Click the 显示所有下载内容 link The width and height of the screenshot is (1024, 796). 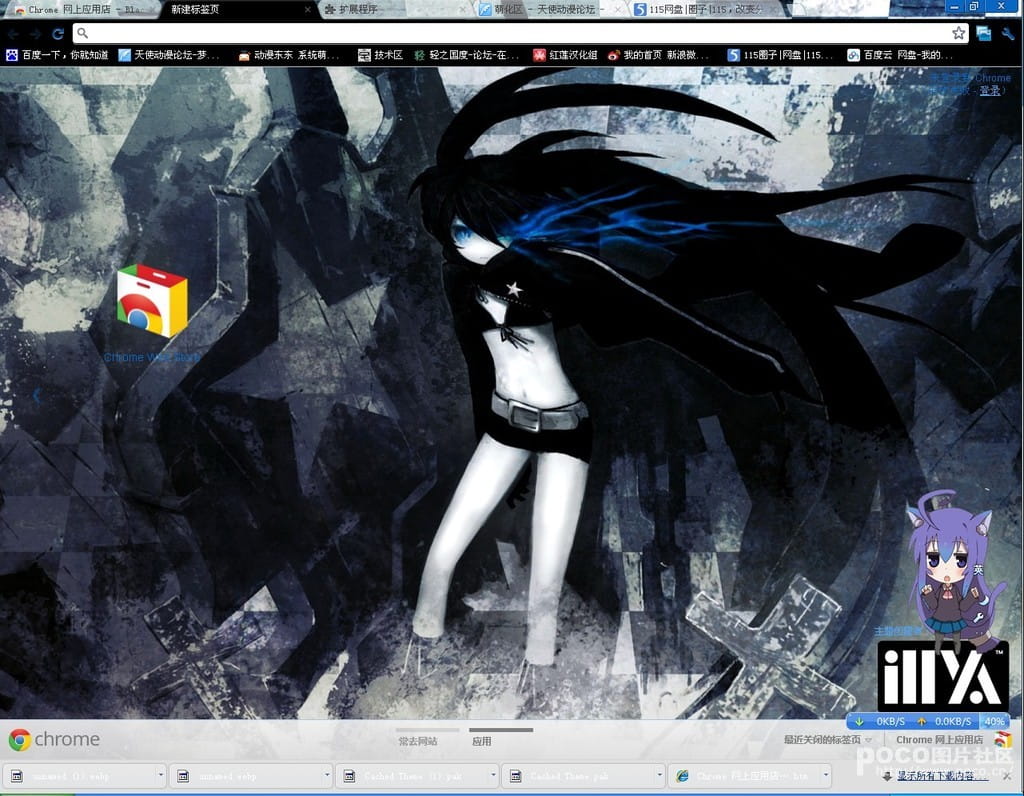(x=942, y=776)
